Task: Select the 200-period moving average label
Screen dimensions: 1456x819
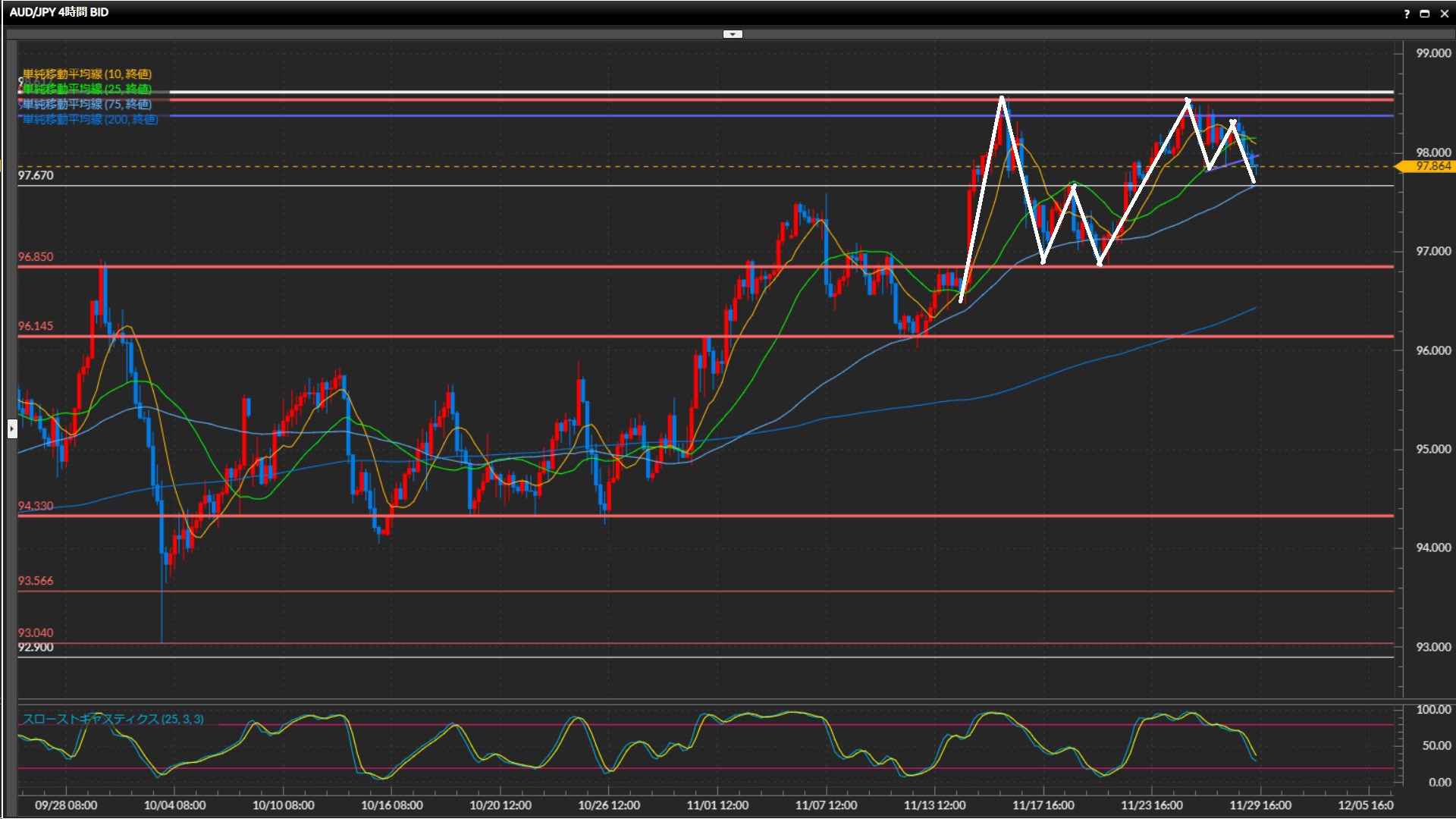Action: point(89,119)
